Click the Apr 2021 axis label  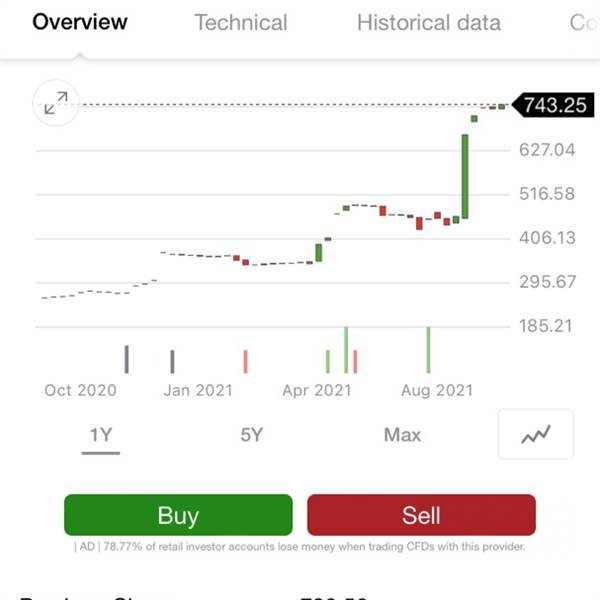click(x=317, y=390)
